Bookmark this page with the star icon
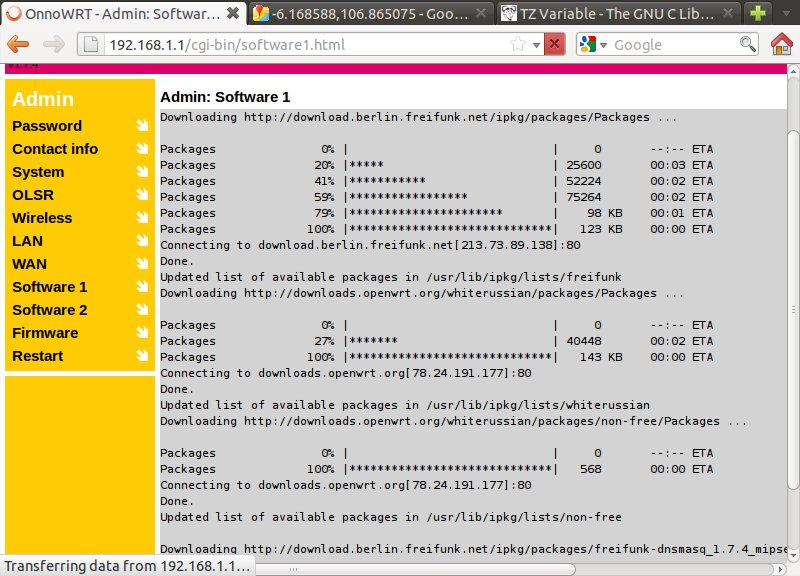 click(x=518, y=44)
